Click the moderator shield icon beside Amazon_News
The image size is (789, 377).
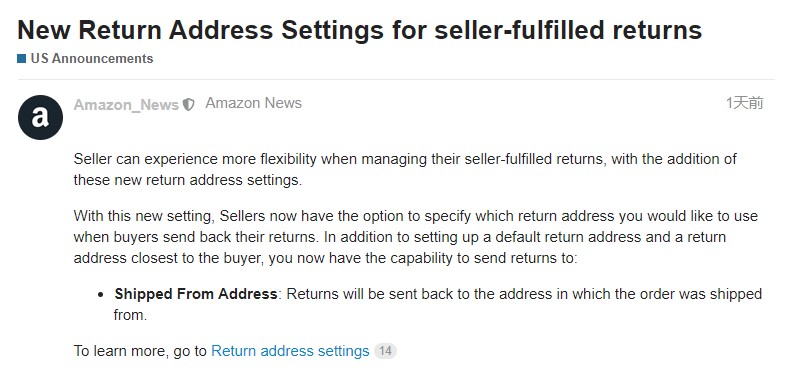point(189,104)
